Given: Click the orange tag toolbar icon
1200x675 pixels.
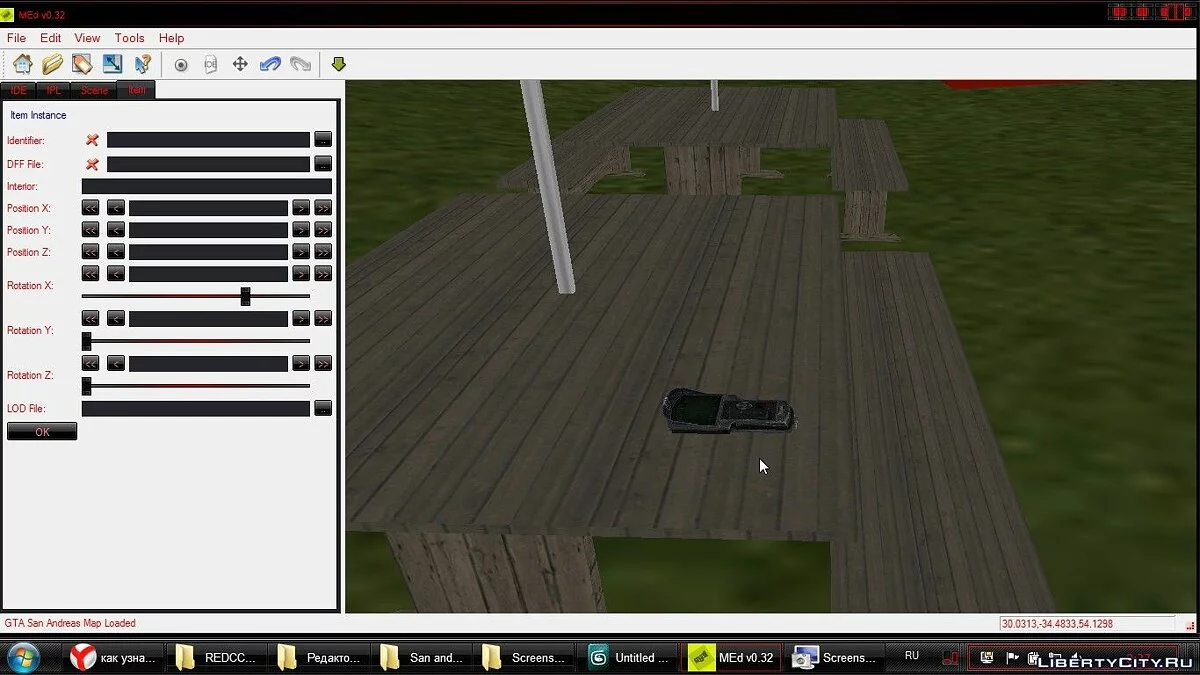Looking at the screenshot, I should point(82,64).
